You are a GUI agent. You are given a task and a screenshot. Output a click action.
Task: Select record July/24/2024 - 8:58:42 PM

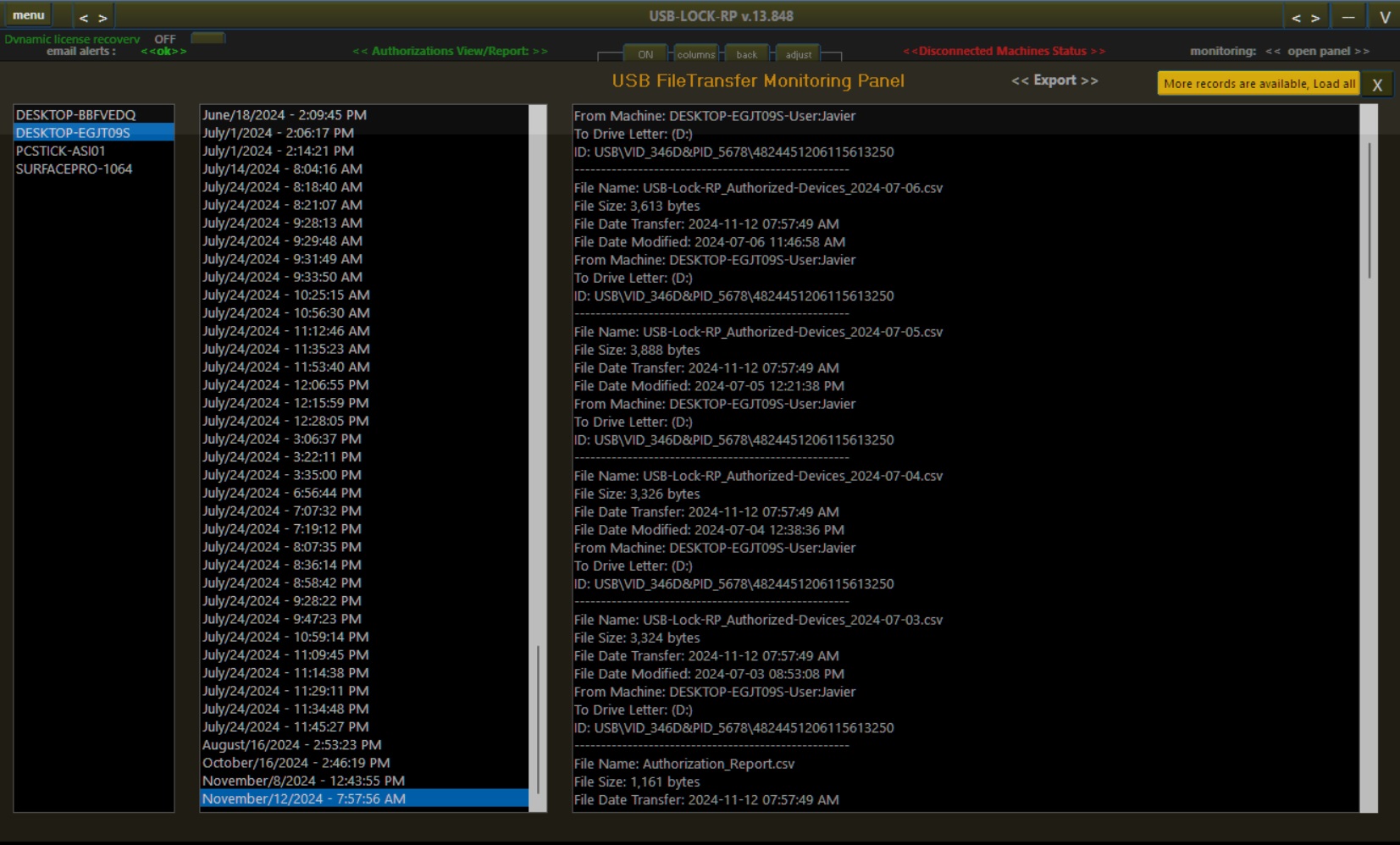[x=364, y=583]
